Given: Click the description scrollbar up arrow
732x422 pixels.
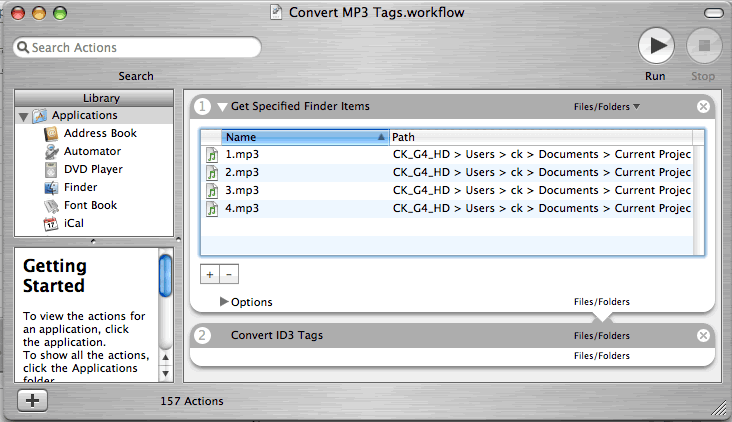Looking at the screenshot, I should pos(165,357).
